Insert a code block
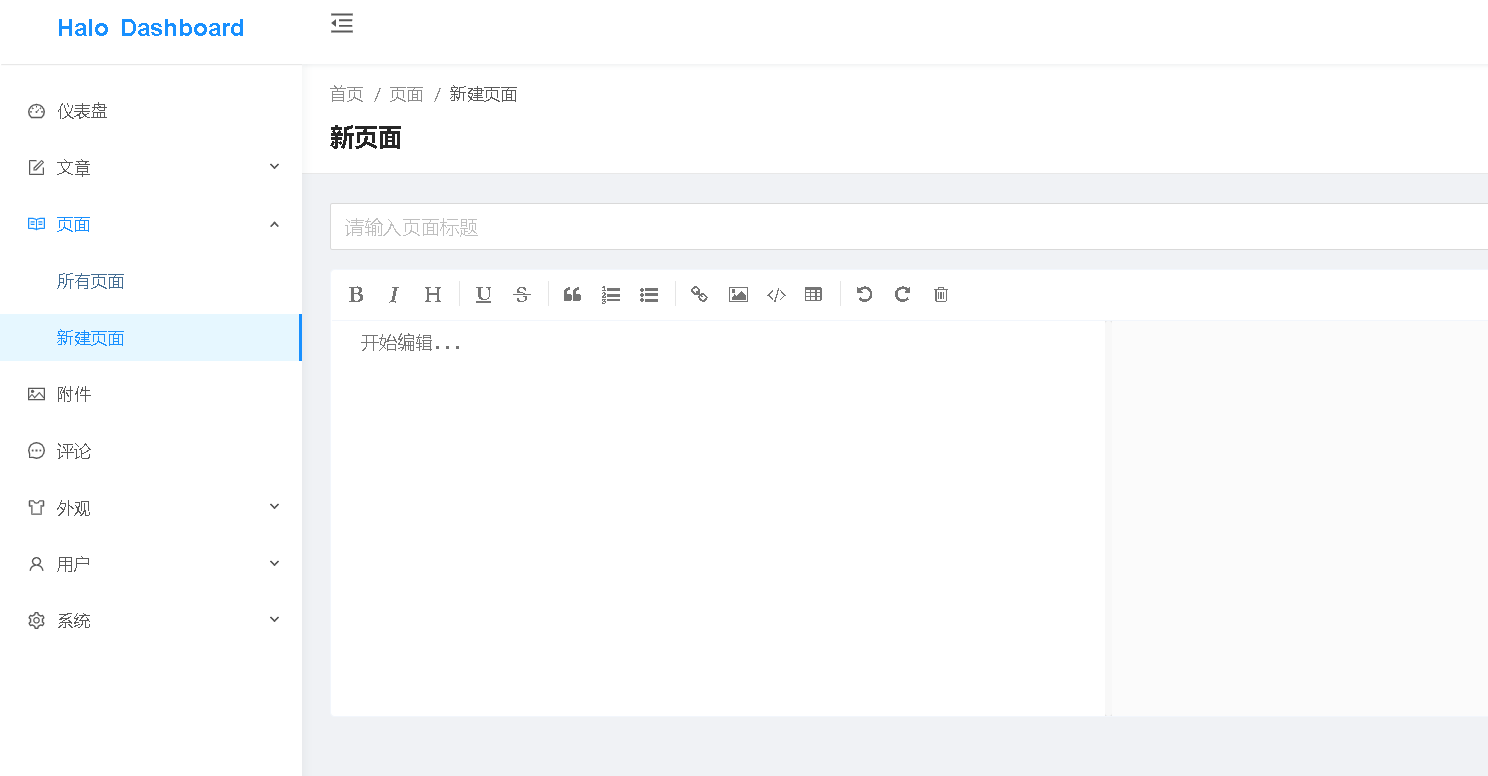The image size is (1488, 776). click(776, 294)
